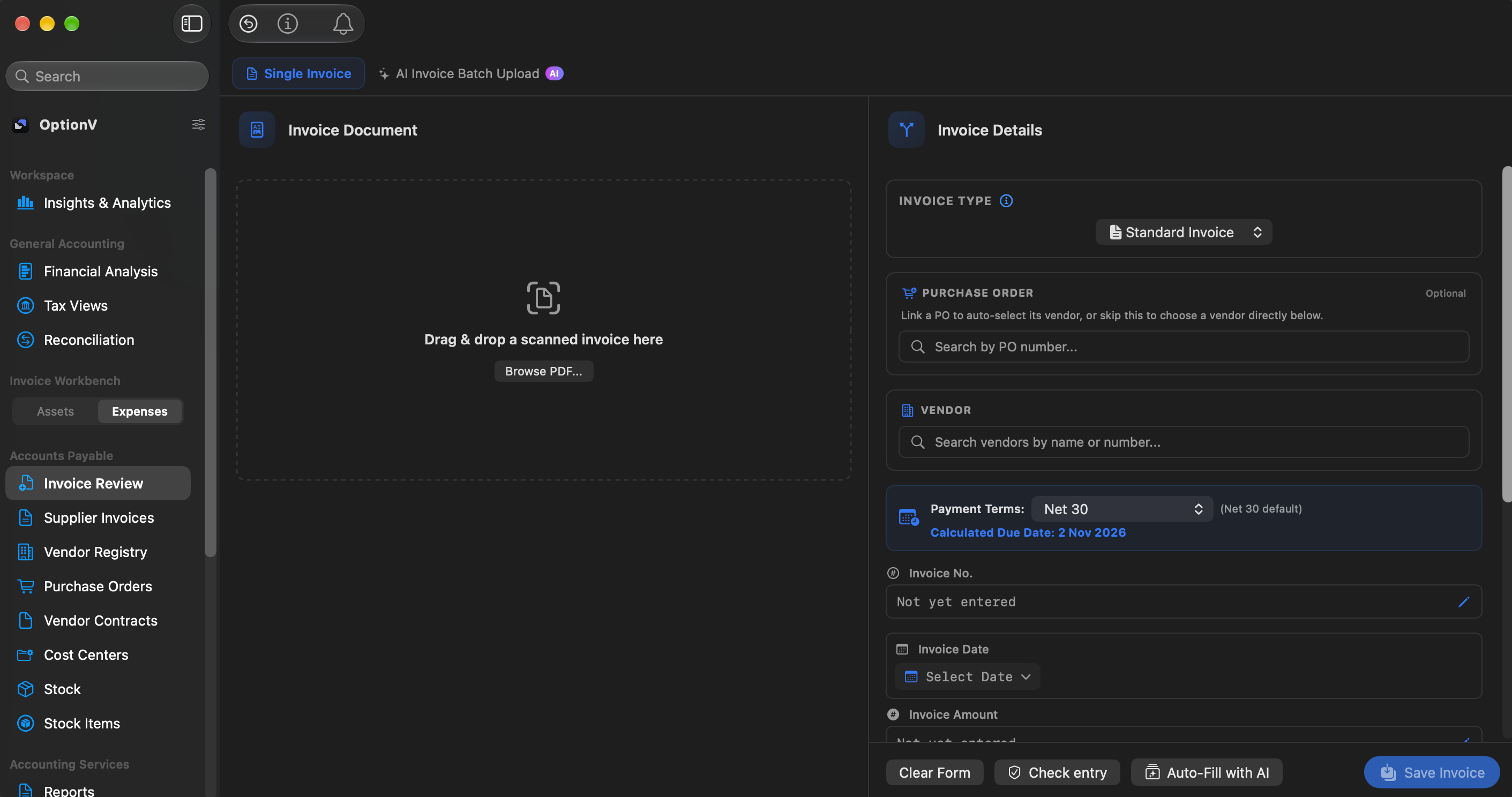Open notifications bell icon
The width and height of the screenshot is (1512, 797).
click(x=343, y=24)
